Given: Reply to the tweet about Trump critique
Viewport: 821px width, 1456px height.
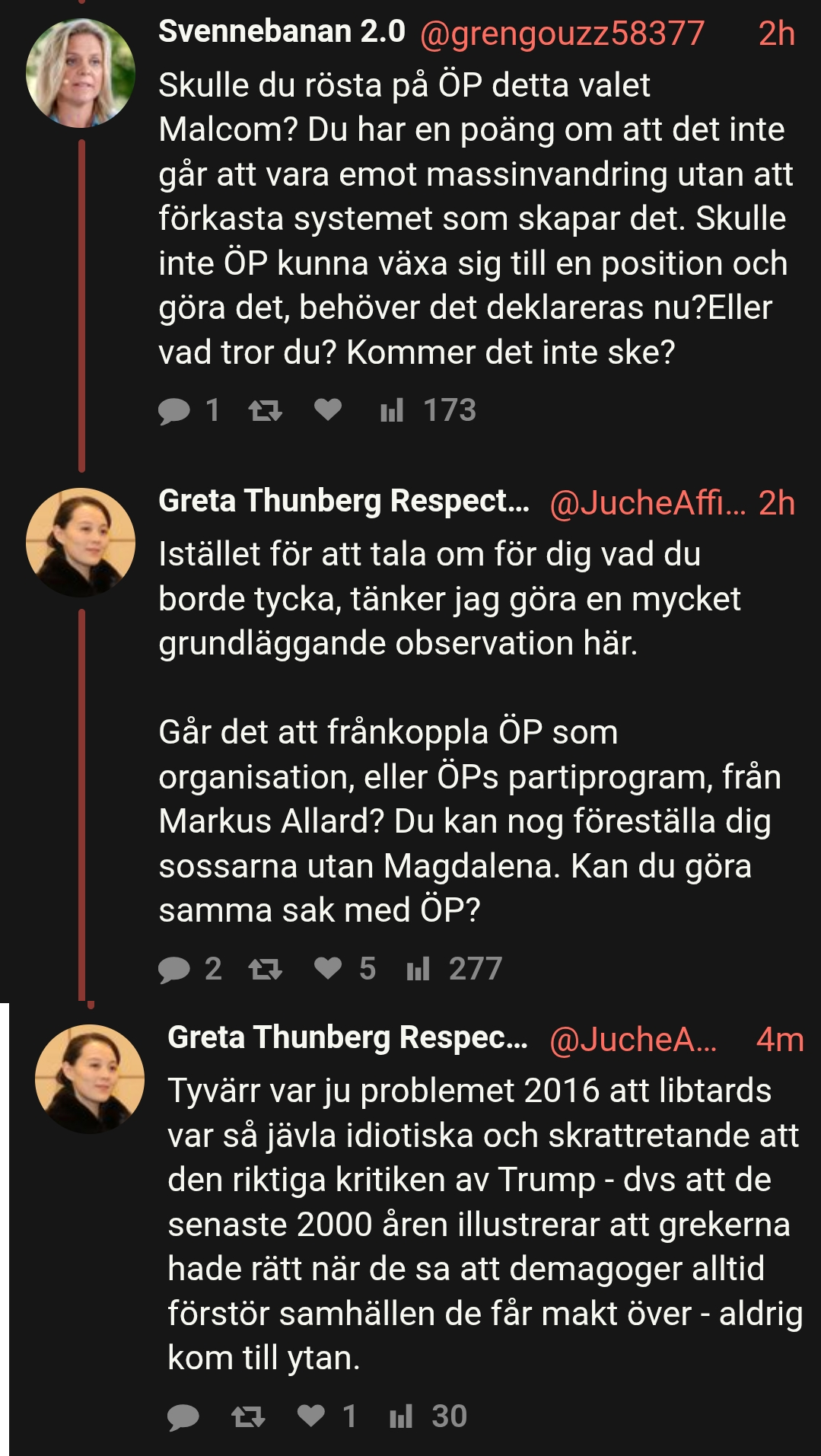Looking at the screenshot, I should (183, 1416).
